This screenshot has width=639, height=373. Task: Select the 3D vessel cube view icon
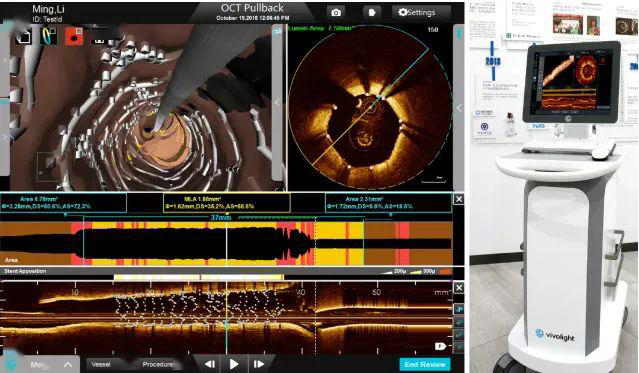click(x=24, y=37)
